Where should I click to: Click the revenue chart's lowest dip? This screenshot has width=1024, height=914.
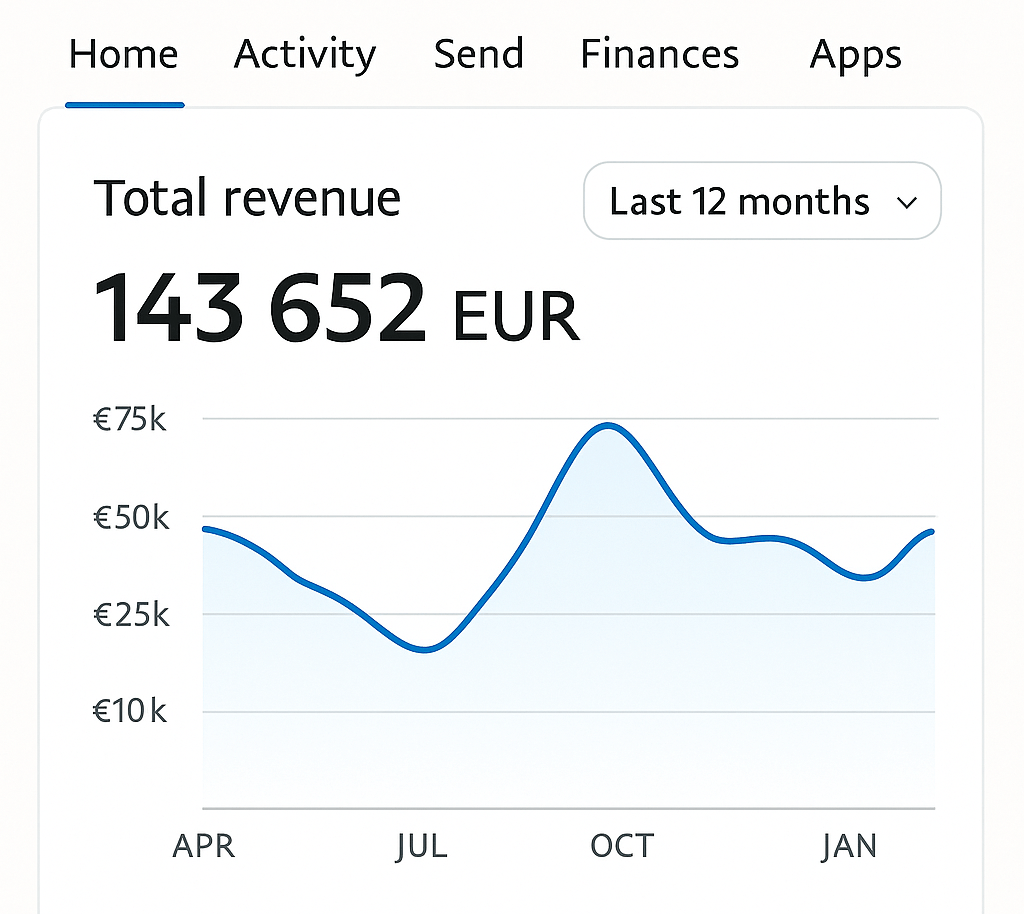pos(425,649)
